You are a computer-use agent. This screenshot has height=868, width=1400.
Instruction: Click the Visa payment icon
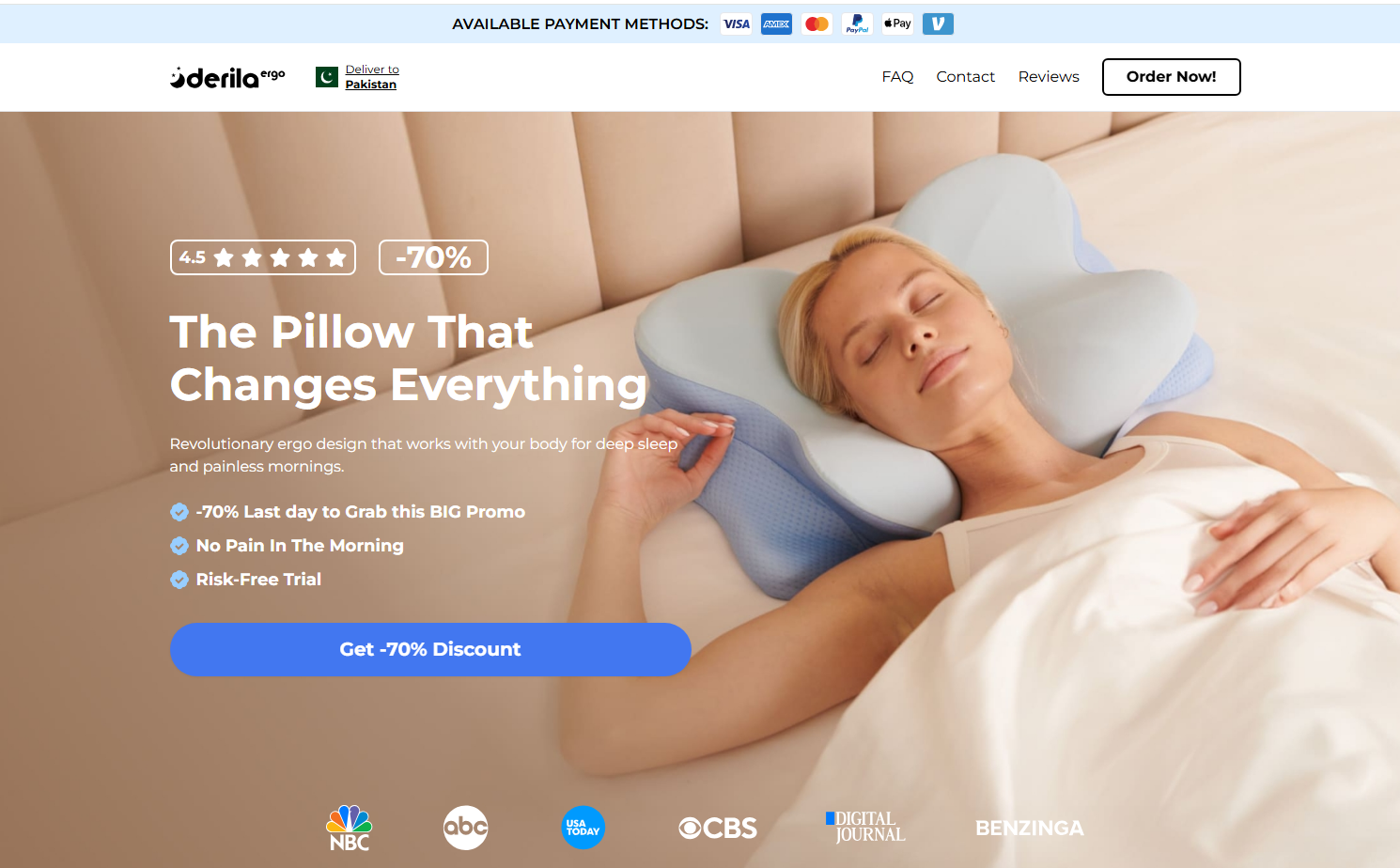737,23
